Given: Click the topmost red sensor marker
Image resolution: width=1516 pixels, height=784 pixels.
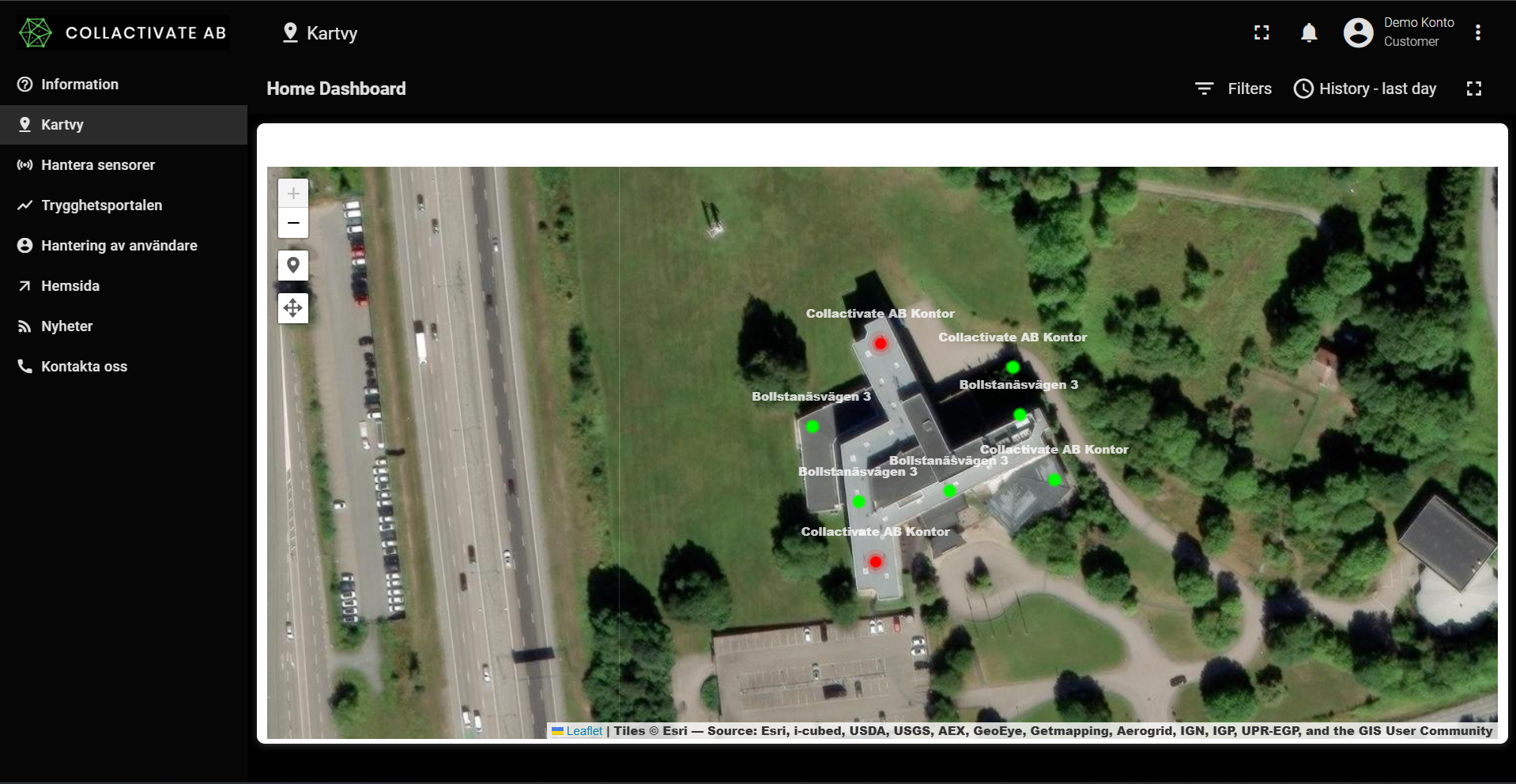Looking at the screenshot, I should [x=880, y=344].
